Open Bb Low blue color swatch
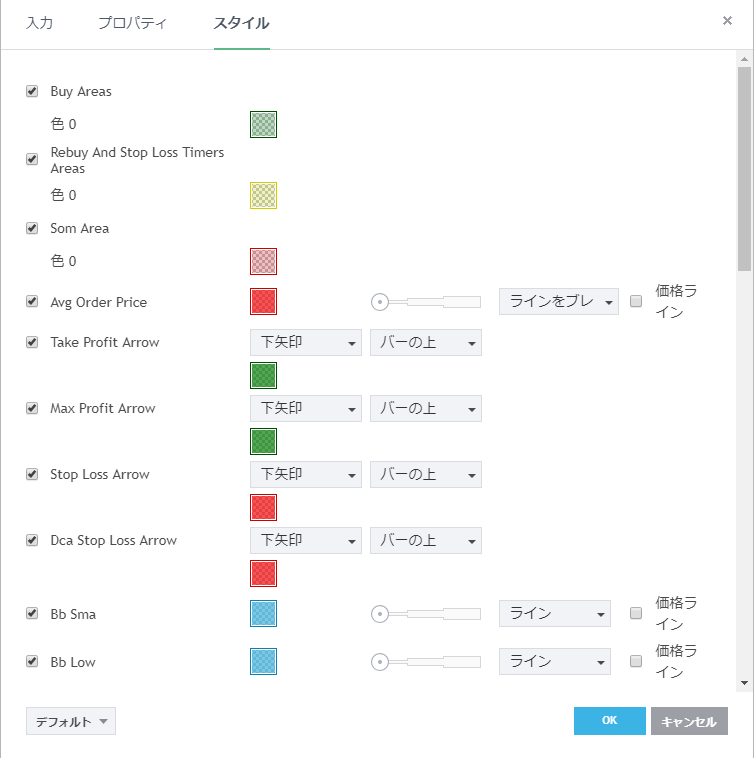The height and width of the screenshot is (758, 754). [x=263, y=661]
